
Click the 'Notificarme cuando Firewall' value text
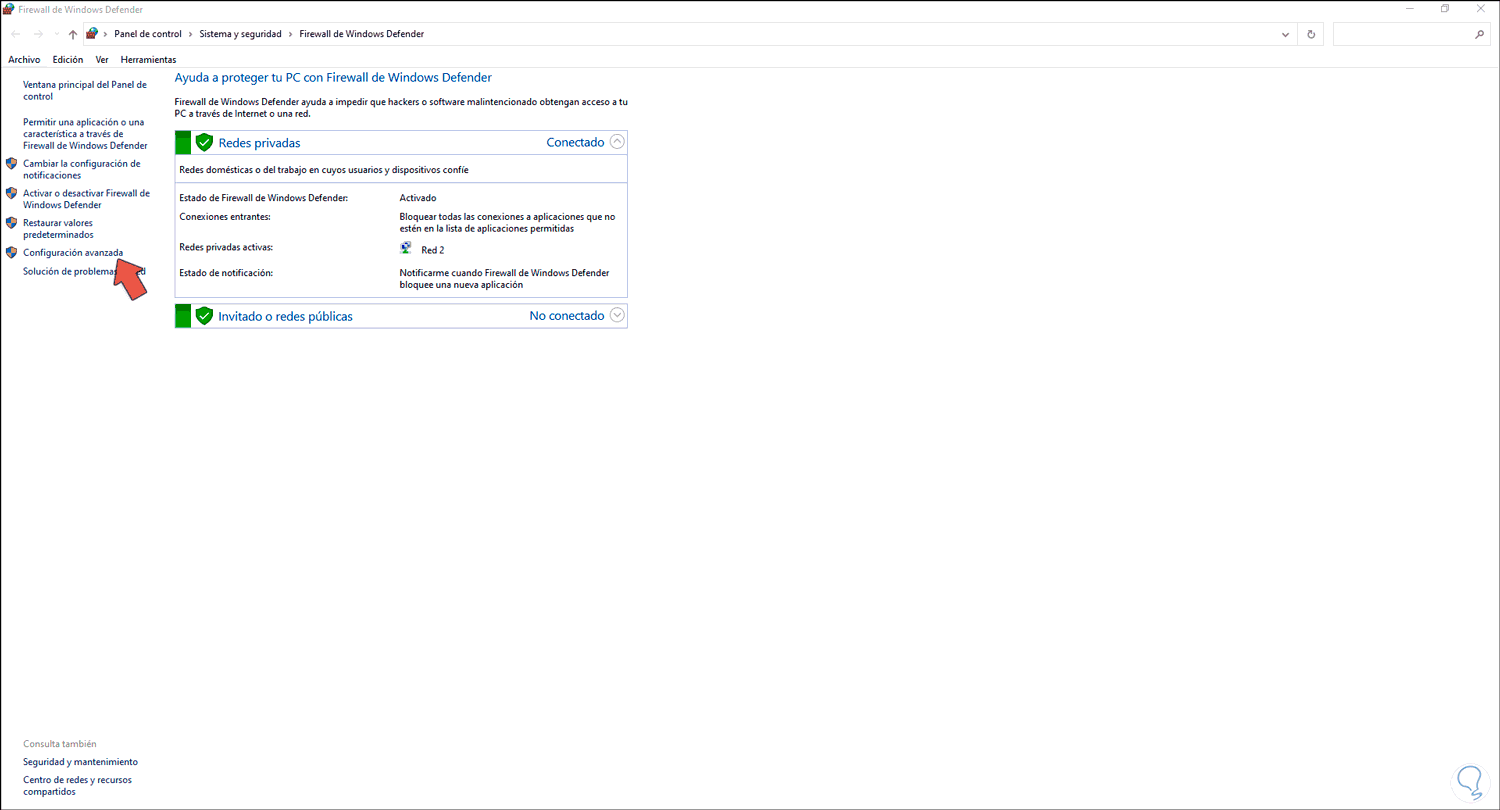[x=504, y=278]
